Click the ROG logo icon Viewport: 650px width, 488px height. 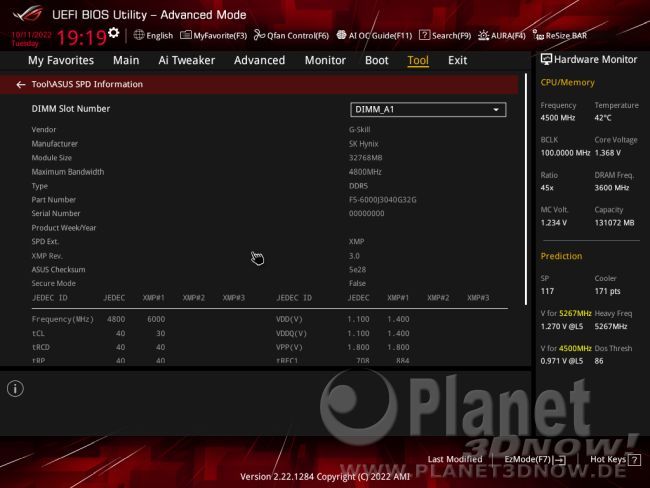27,13
